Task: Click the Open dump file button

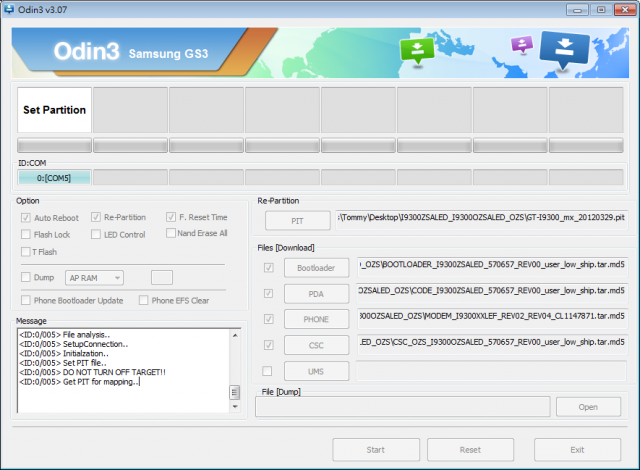Action: 588,407
